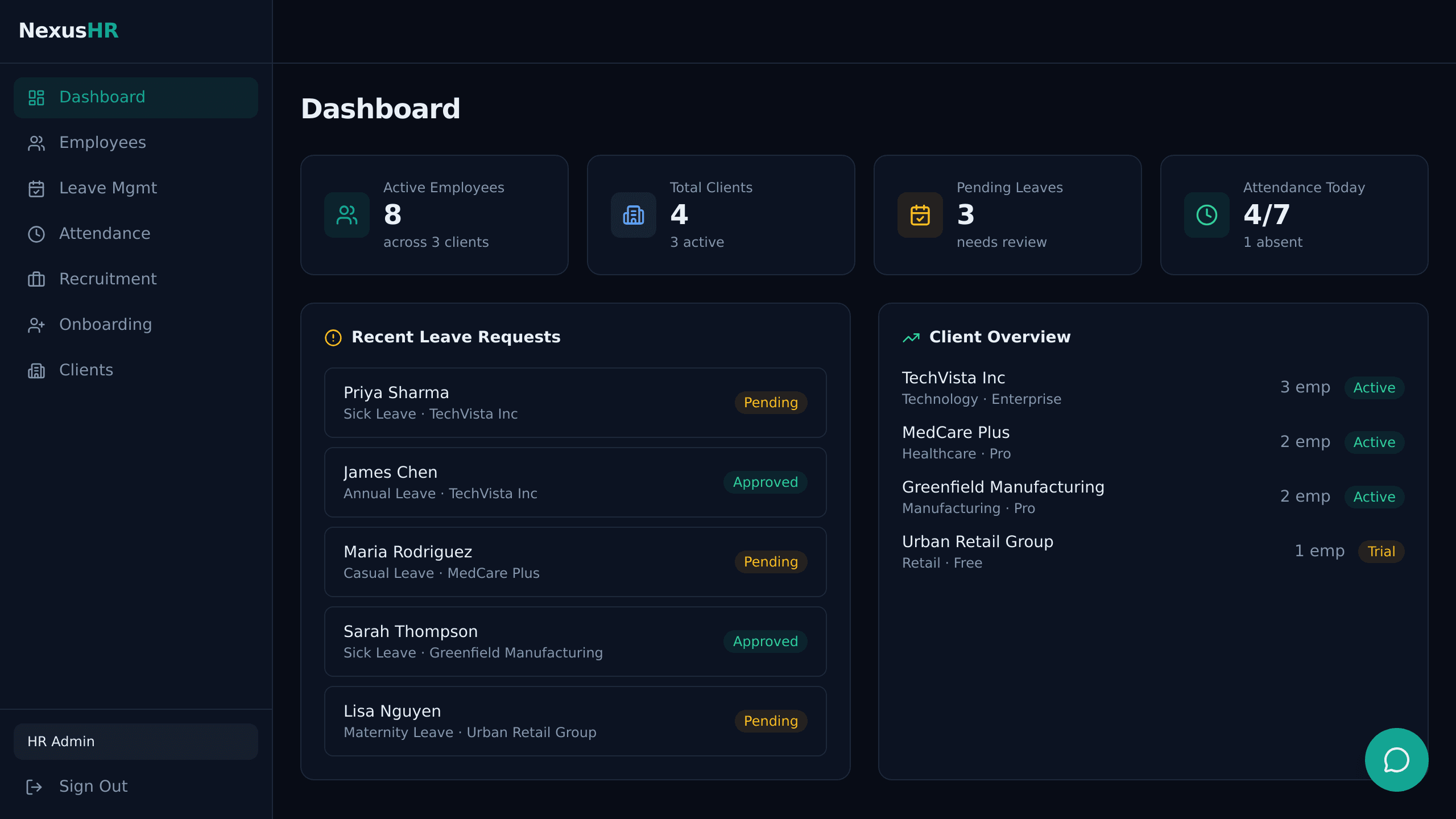This screenshot has height=819, width=1456.
Task: Click the HR Admin profile box
Action: (136, 742)
